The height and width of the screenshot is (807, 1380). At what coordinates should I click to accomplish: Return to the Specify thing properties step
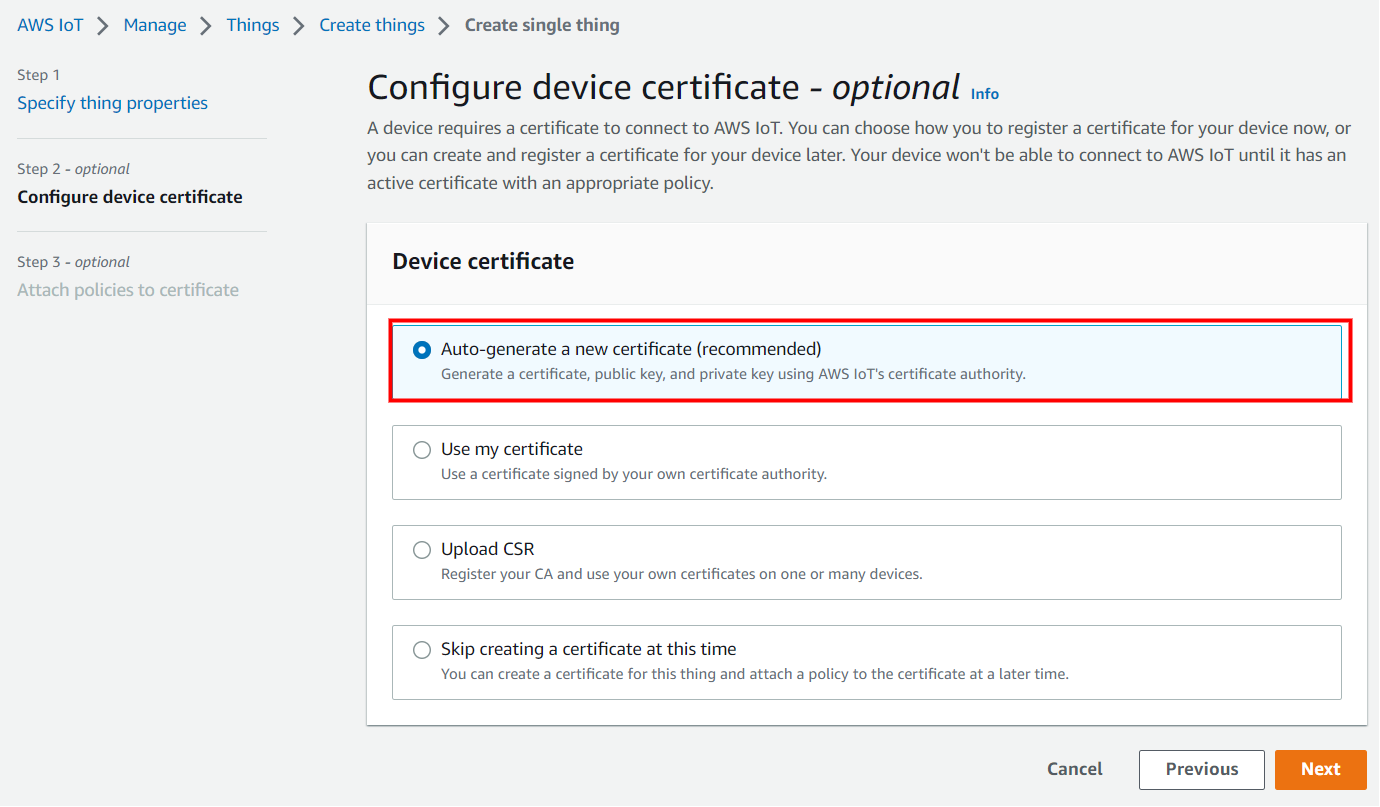(112, 102)
